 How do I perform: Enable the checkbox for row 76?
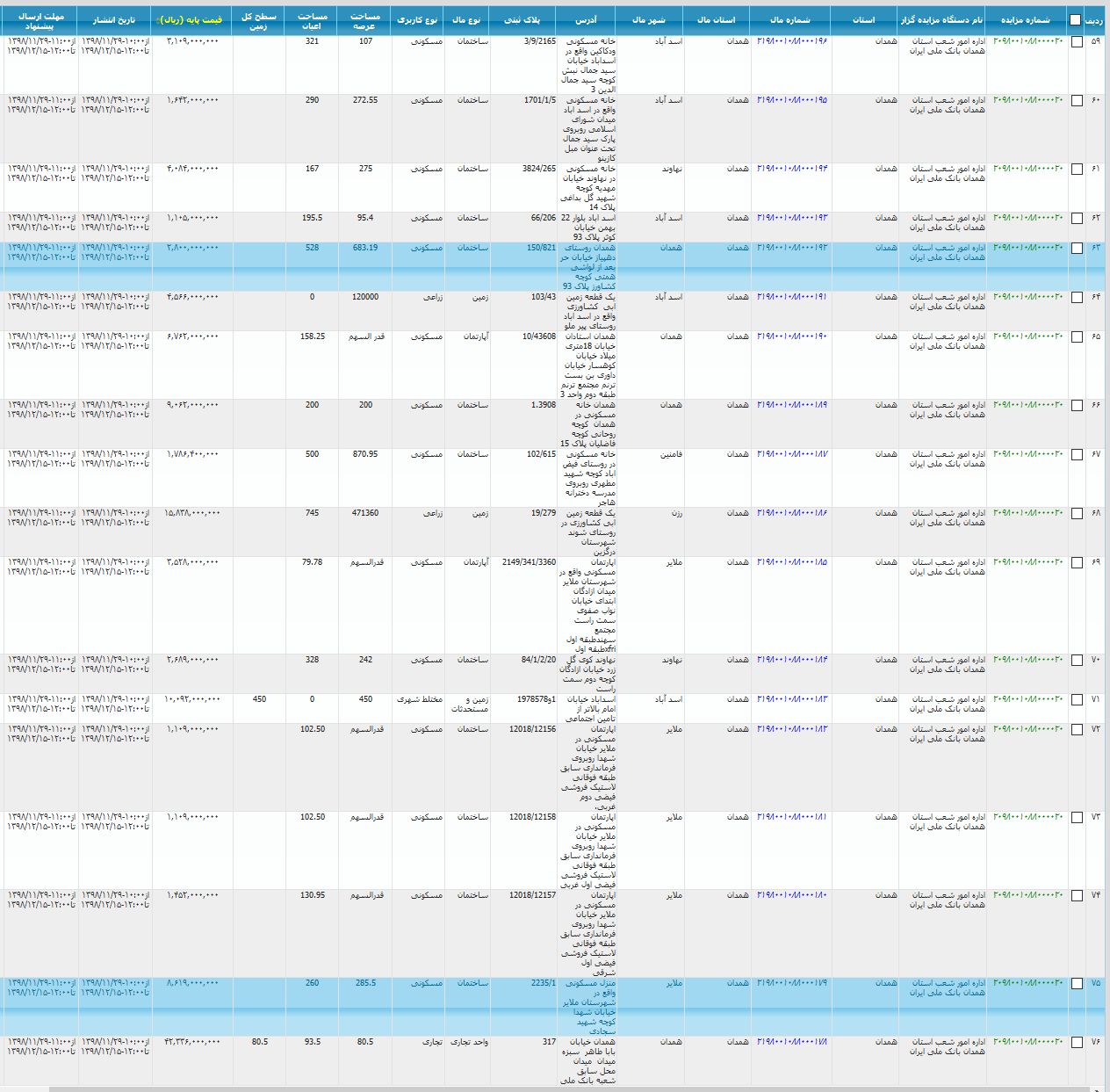1077,1043
